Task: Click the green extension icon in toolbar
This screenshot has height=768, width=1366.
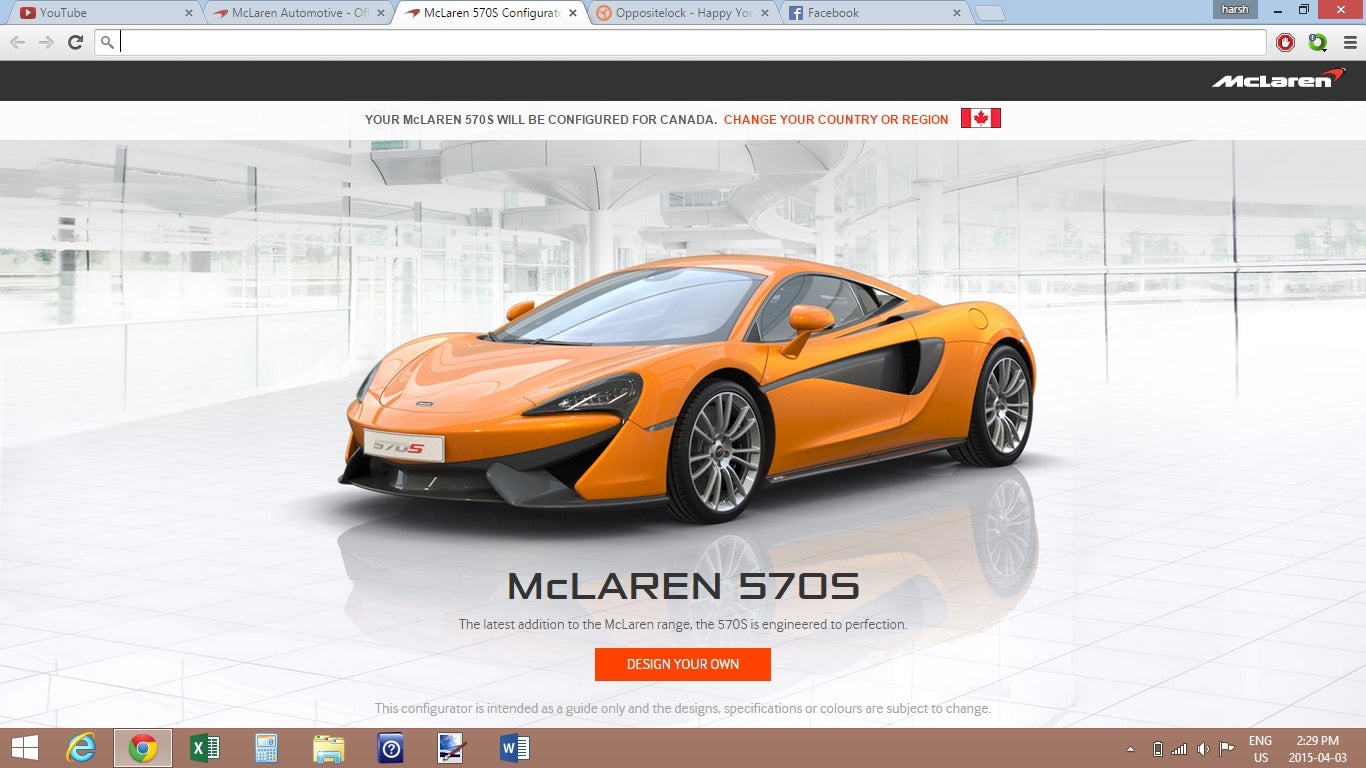Action: pyautogui.click(x=1318, y=42)
